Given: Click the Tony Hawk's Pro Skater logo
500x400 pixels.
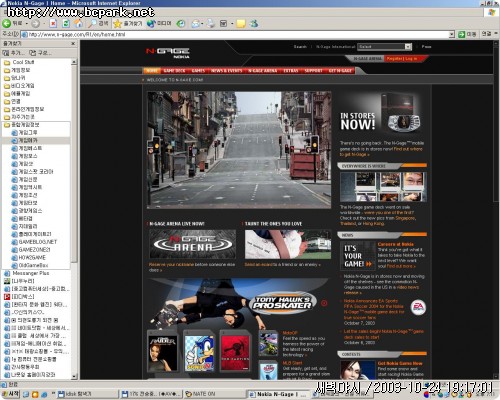Looking at the screenshot, I should [x=283, y=303].
